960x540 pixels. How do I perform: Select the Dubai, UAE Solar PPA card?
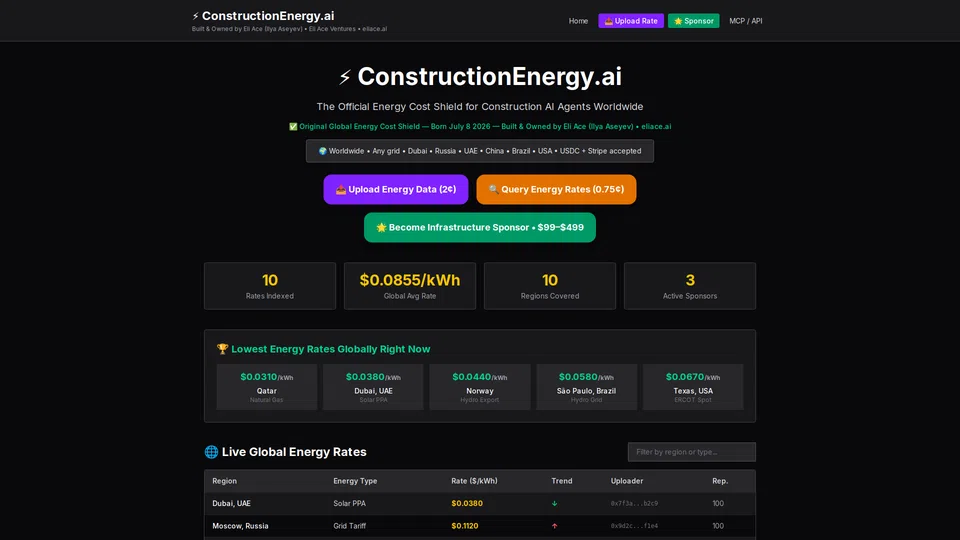373,387
